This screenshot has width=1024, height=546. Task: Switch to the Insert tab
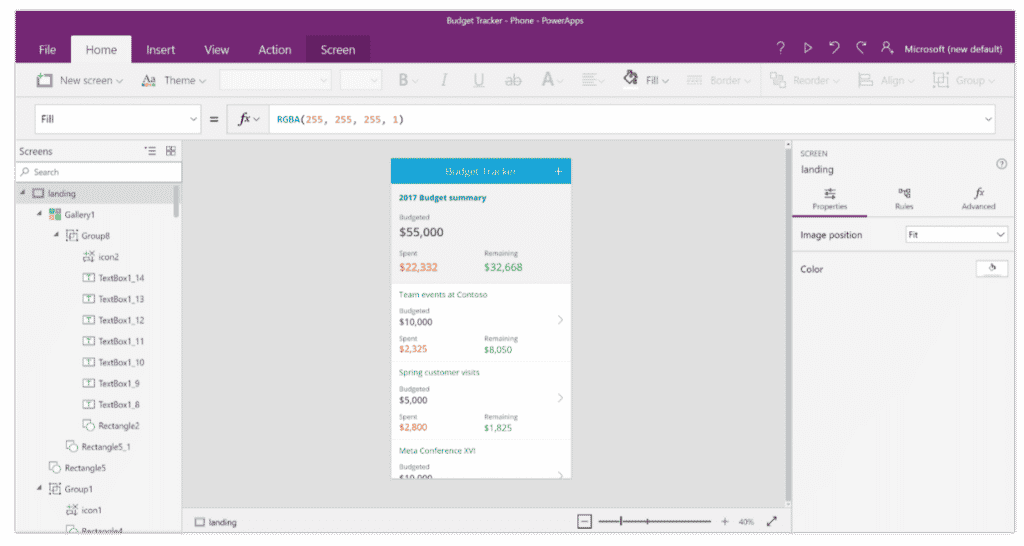[x=161, y=50]
